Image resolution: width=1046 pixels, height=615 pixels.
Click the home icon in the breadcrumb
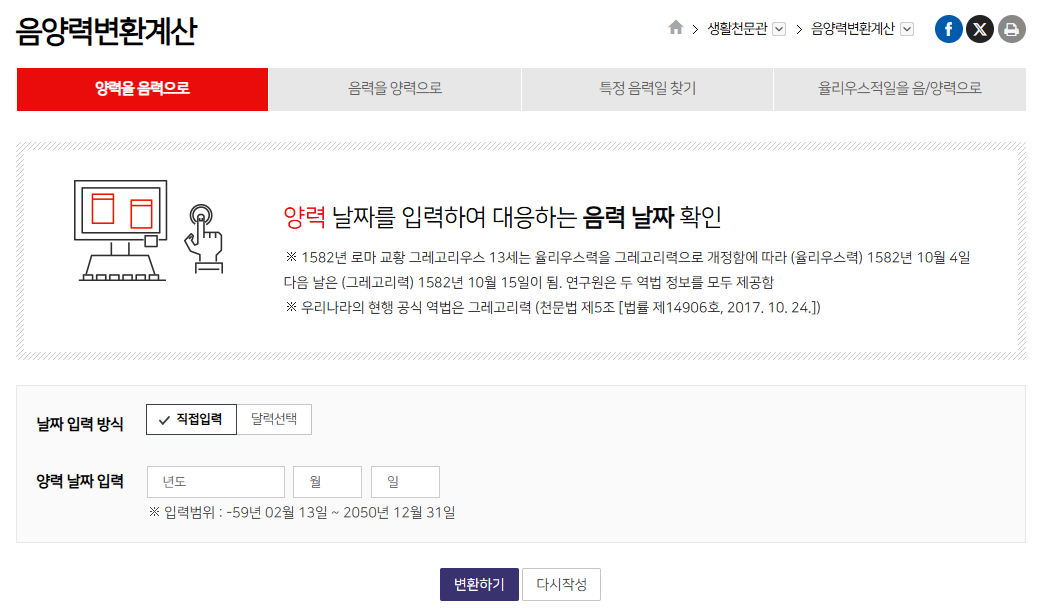click(676, 29)
